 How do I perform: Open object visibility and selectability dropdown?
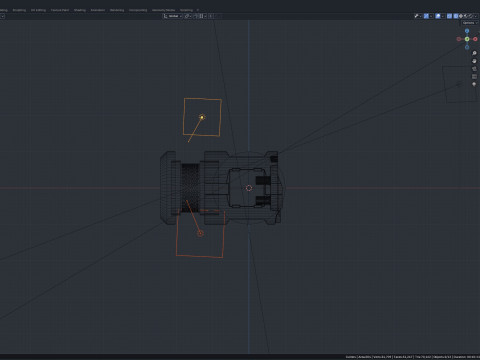pyautogui.click(x=418, y=16)
